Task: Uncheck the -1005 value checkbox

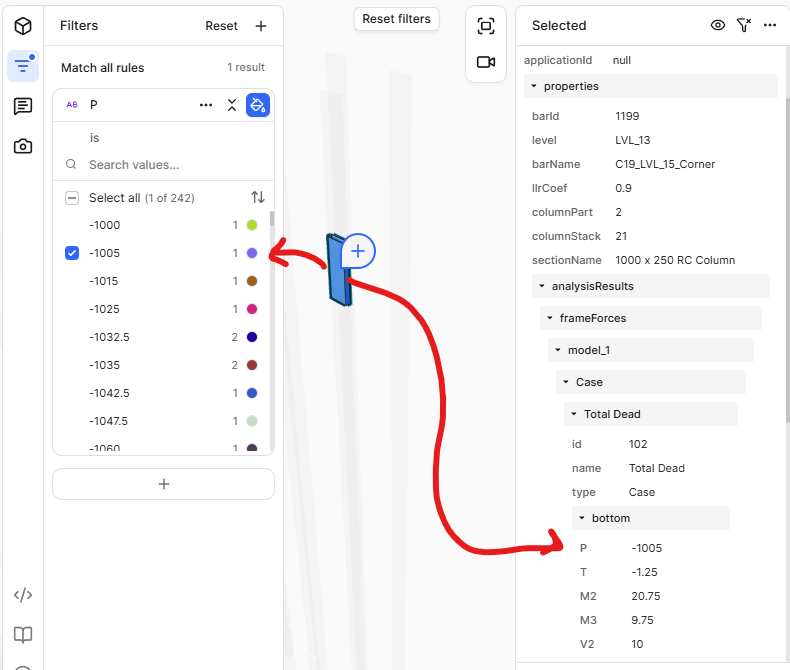Action: coord(72,253)
